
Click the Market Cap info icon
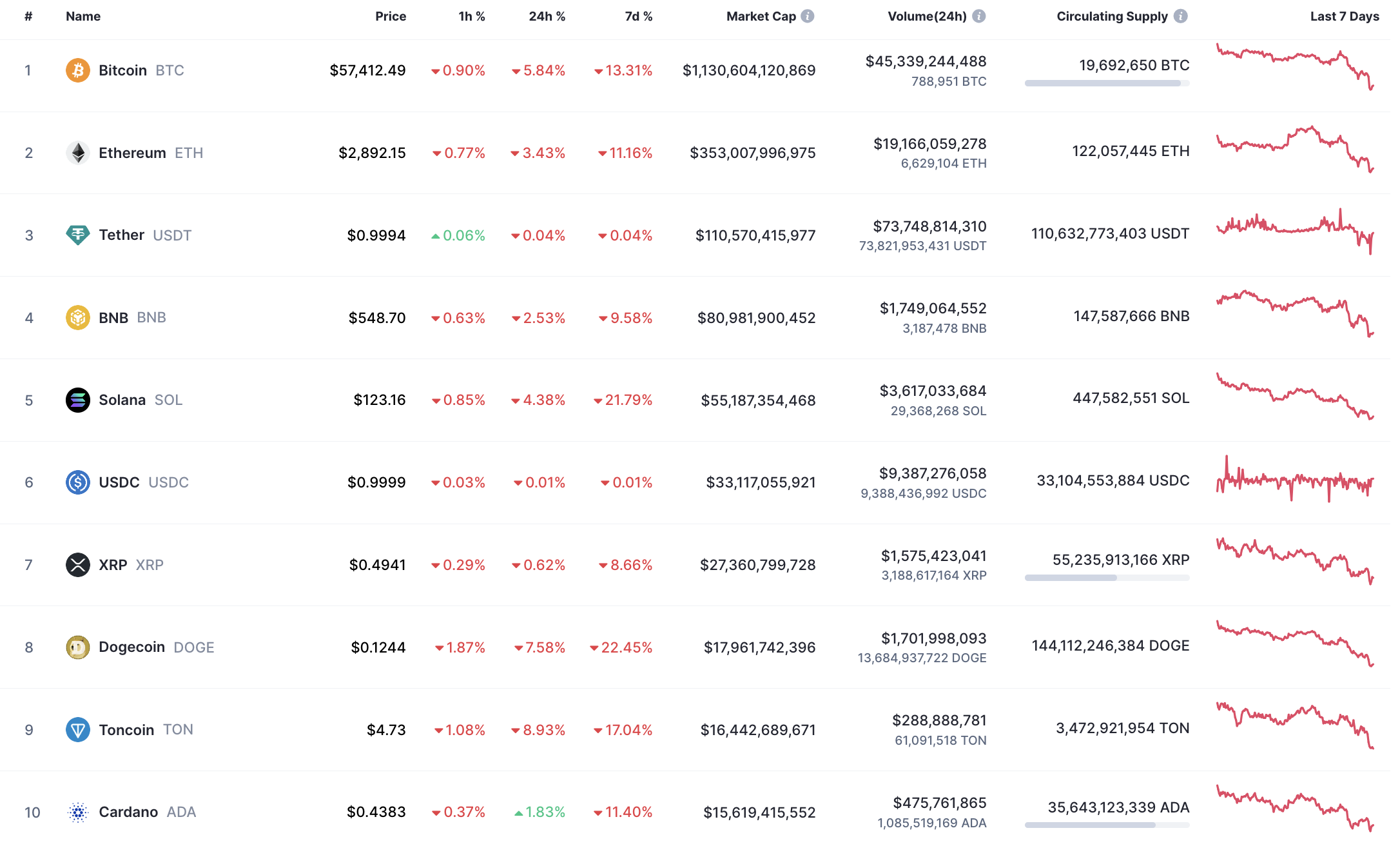807,16
